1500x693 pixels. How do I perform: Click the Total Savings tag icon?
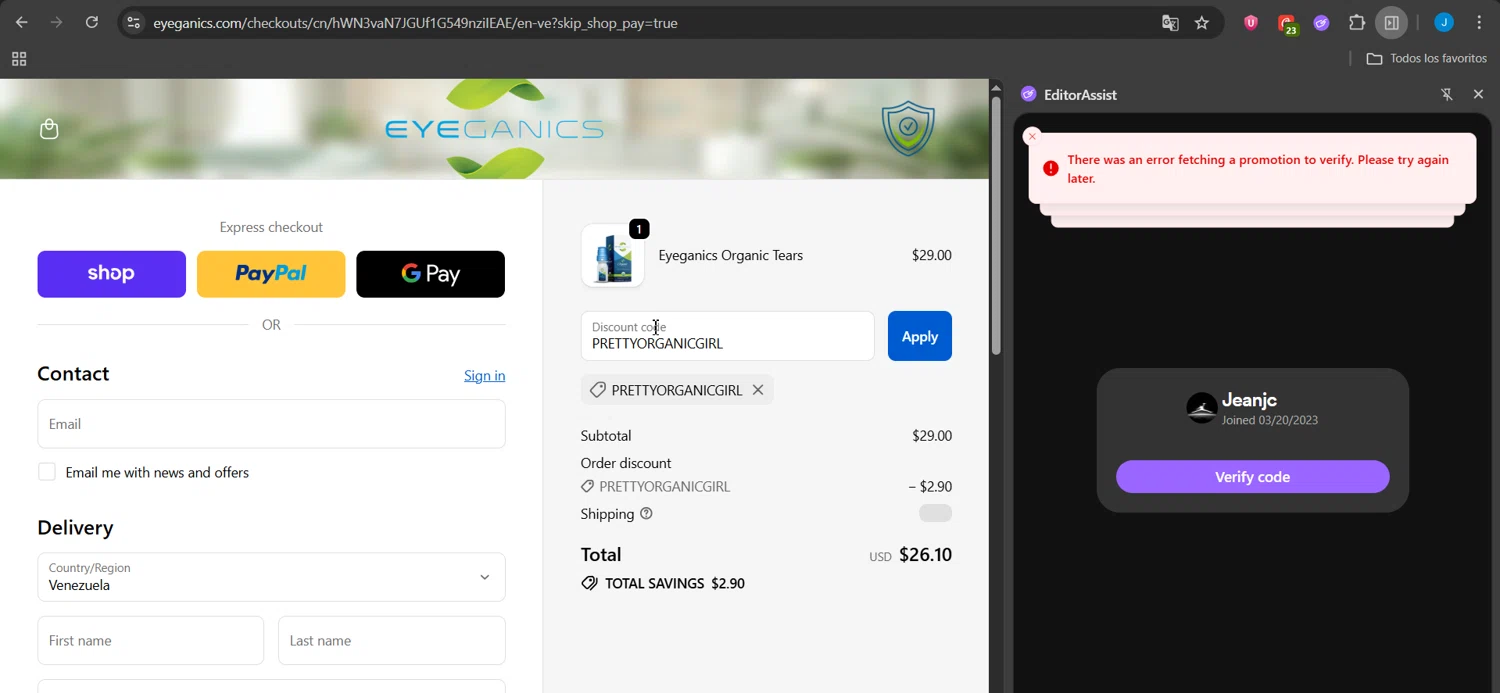pyautogui.click(x=589, y=583)
